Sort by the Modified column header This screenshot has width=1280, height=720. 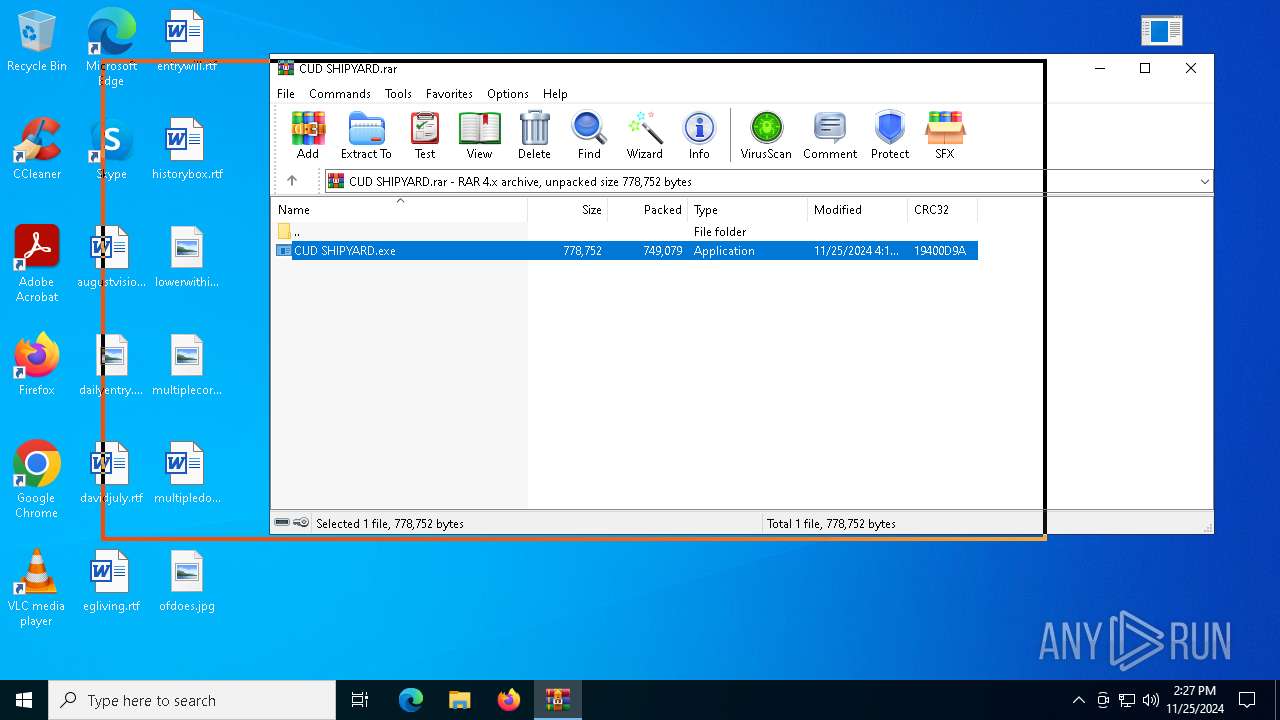point(858,209)
